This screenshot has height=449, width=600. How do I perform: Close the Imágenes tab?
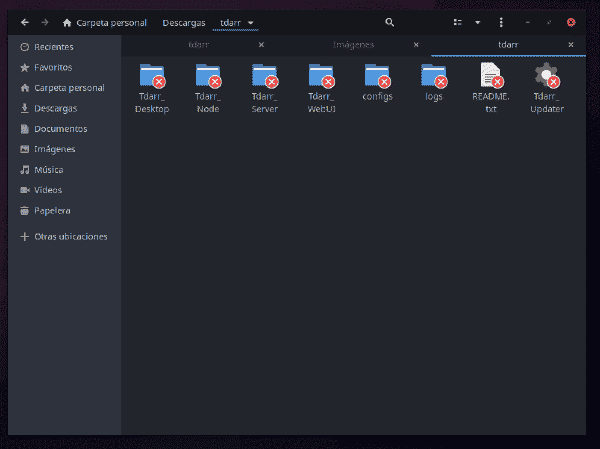[416, 45]
